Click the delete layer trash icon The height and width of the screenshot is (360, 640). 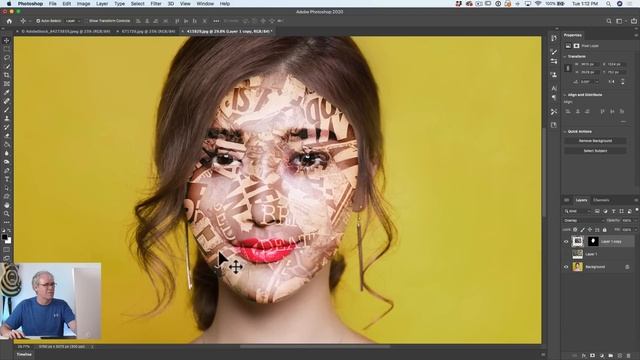[x=629, y=356]
